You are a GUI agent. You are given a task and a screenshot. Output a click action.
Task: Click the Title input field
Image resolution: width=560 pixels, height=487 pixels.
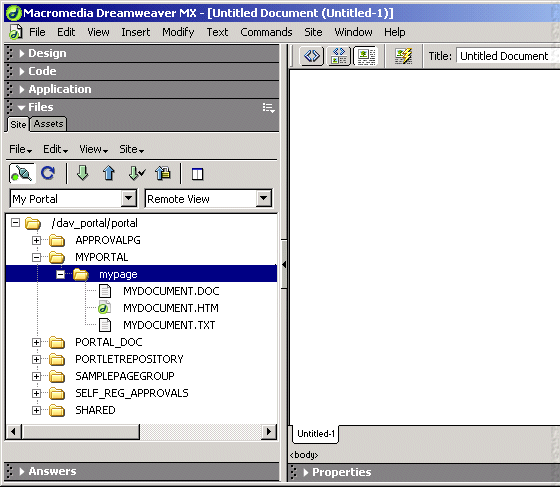507,56
